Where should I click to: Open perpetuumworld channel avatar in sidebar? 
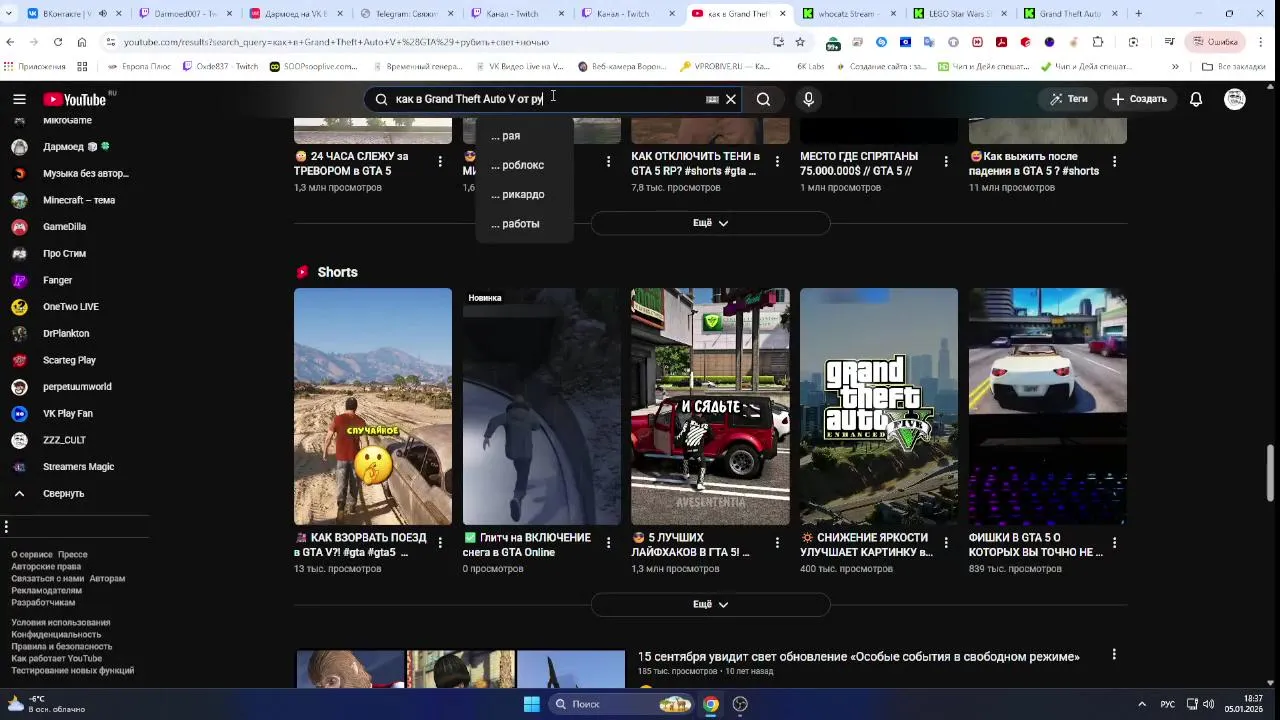coord(19,387)
